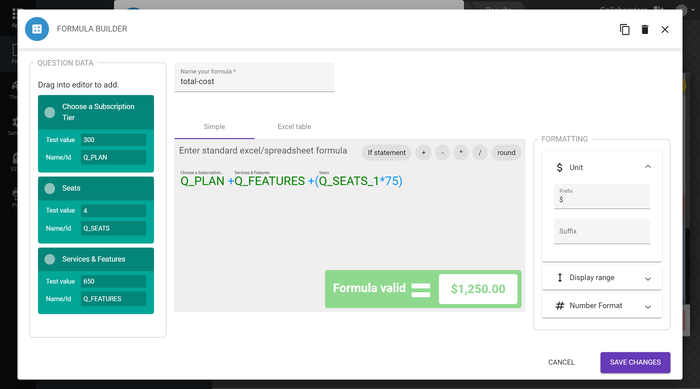The width and height of the screenshot is (700, 389).
Task: Click the Formula Builder calculator icon
Action: (x=37, y=29)
